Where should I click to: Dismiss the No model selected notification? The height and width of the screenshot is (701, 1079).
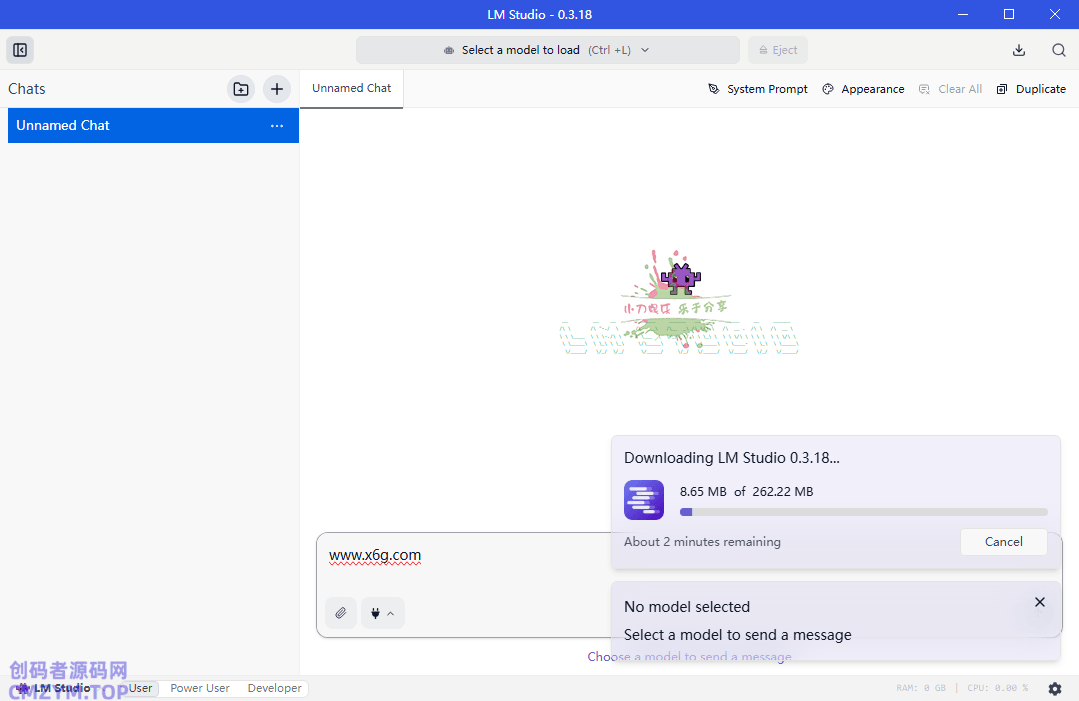tap(1040, 602)
